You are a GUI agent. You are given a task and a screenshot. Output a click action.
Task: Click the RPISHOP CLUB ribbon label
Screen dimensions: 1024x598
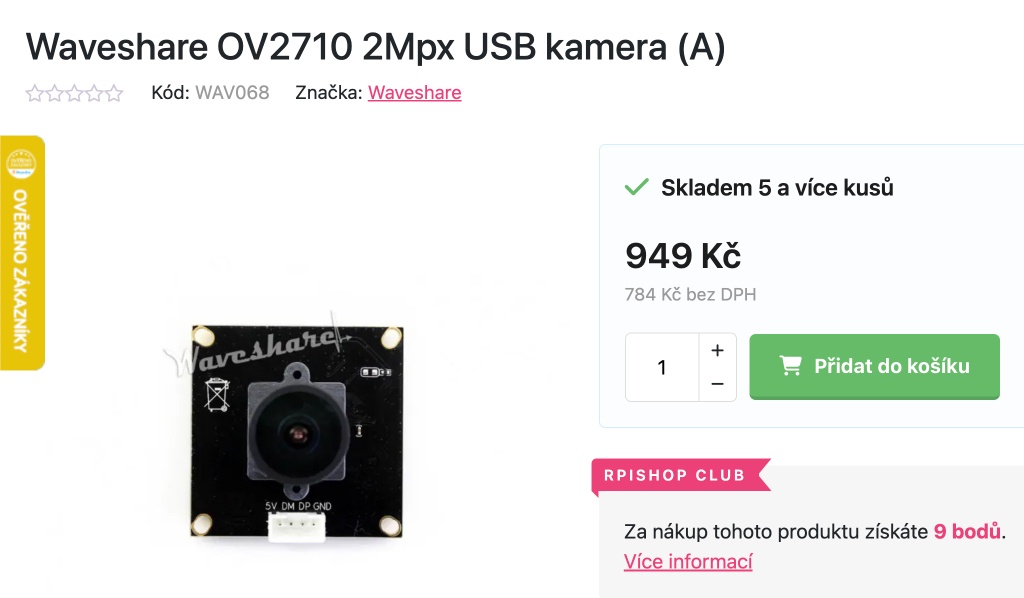[x=675, y=475]
